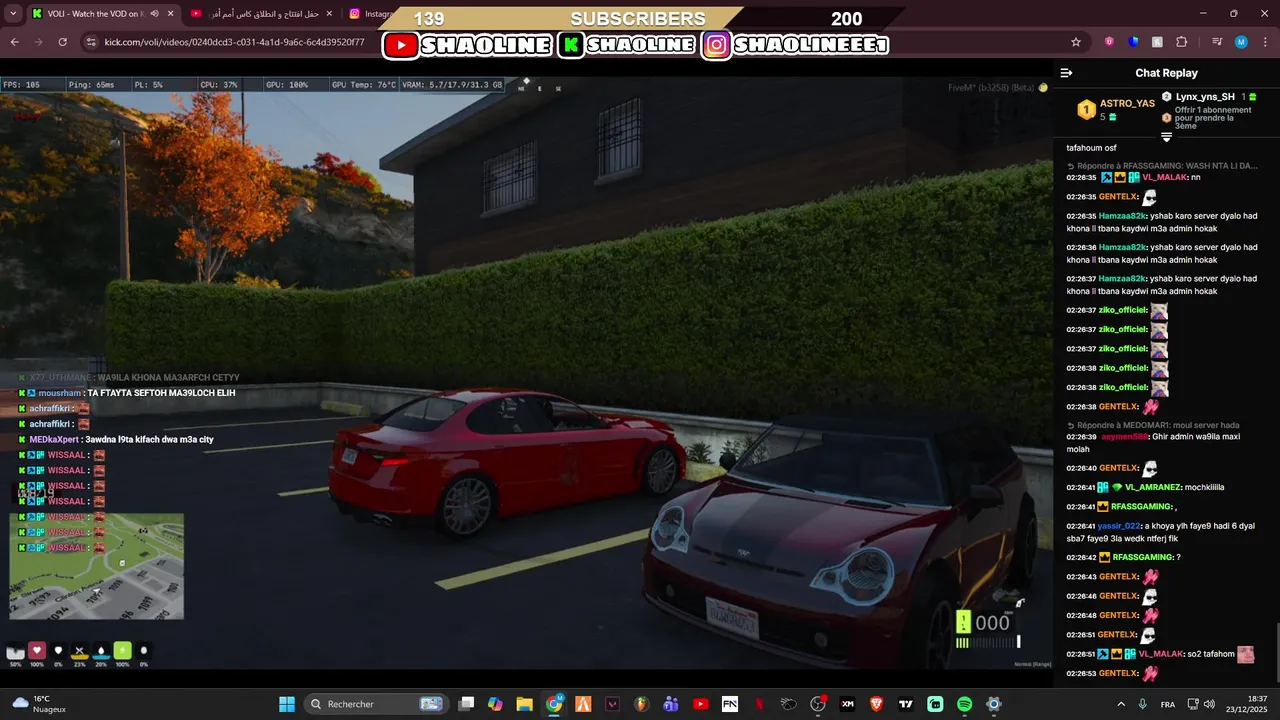Viewport: 1280px width, 720px height.
Task: Open aeymen588 username in chat
Action: click(x=1125, y=437)
